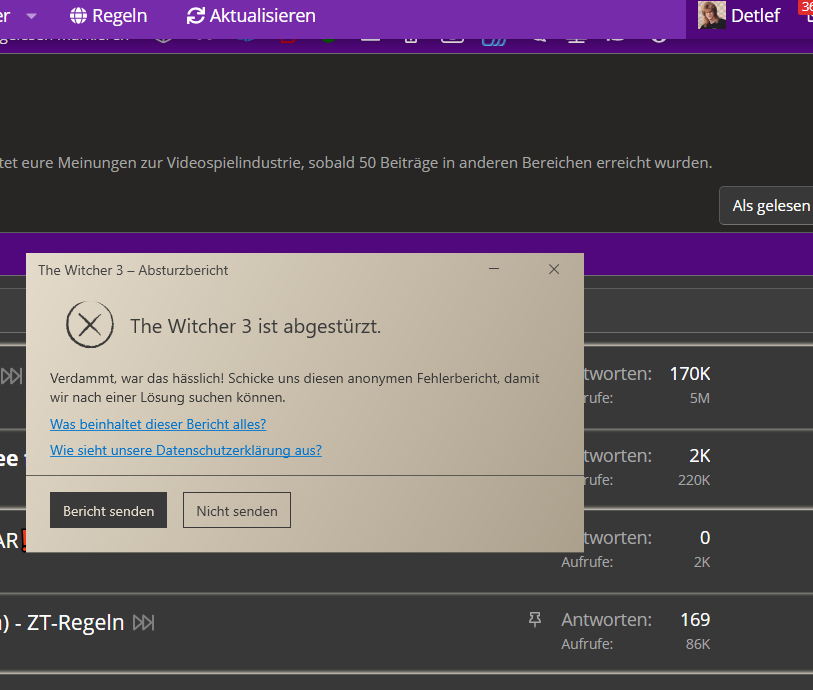Click fast-forward icon on the first thread row

click(11, 376)
